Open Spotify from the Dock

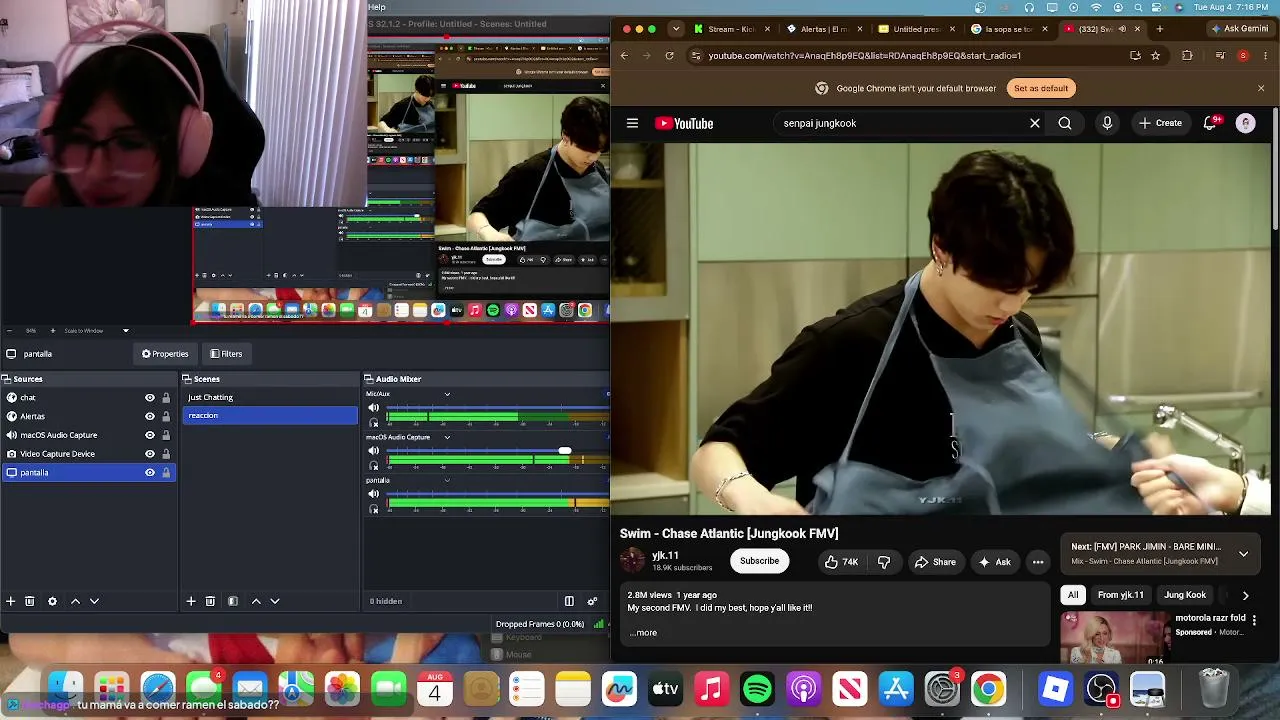(757, 689)
